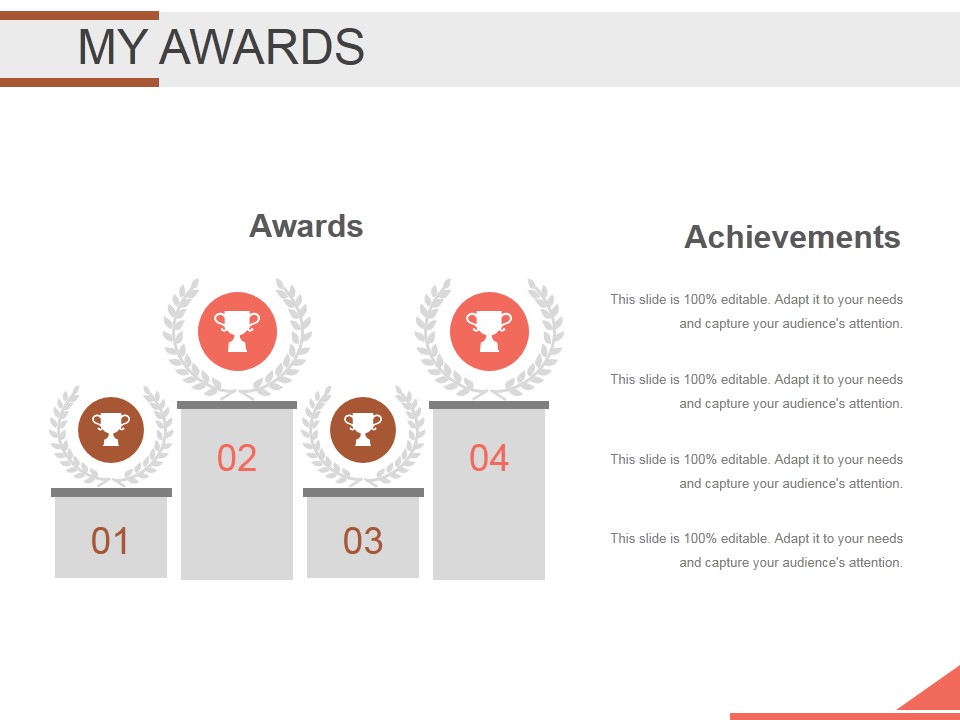Click the trophy icon above podium 03
Viewport: 960px width, 720px height.
[363, 430]
